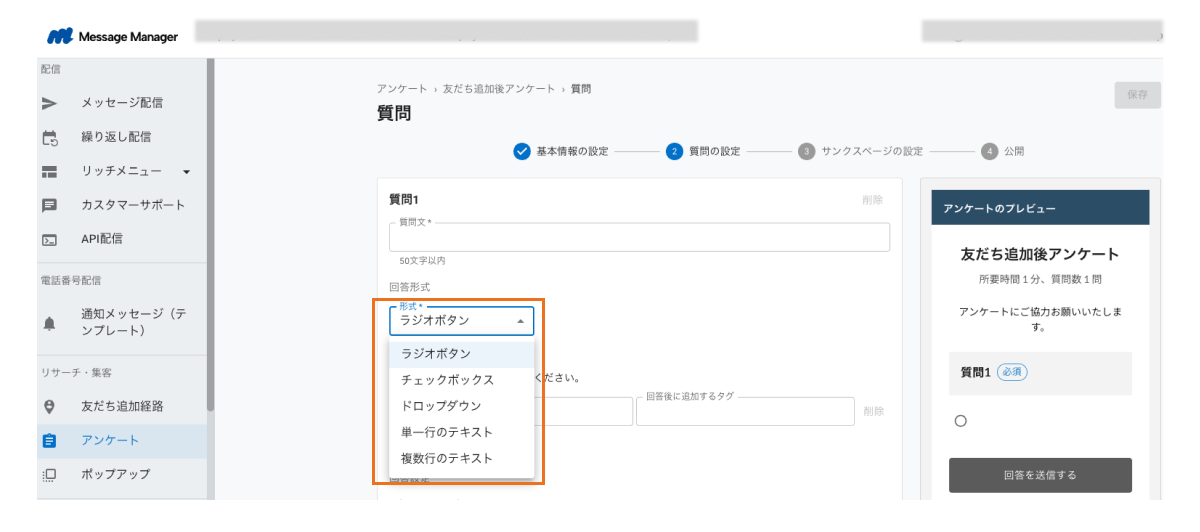
Task: Click the 保存 button
Action: click(x=1137, y=95)
